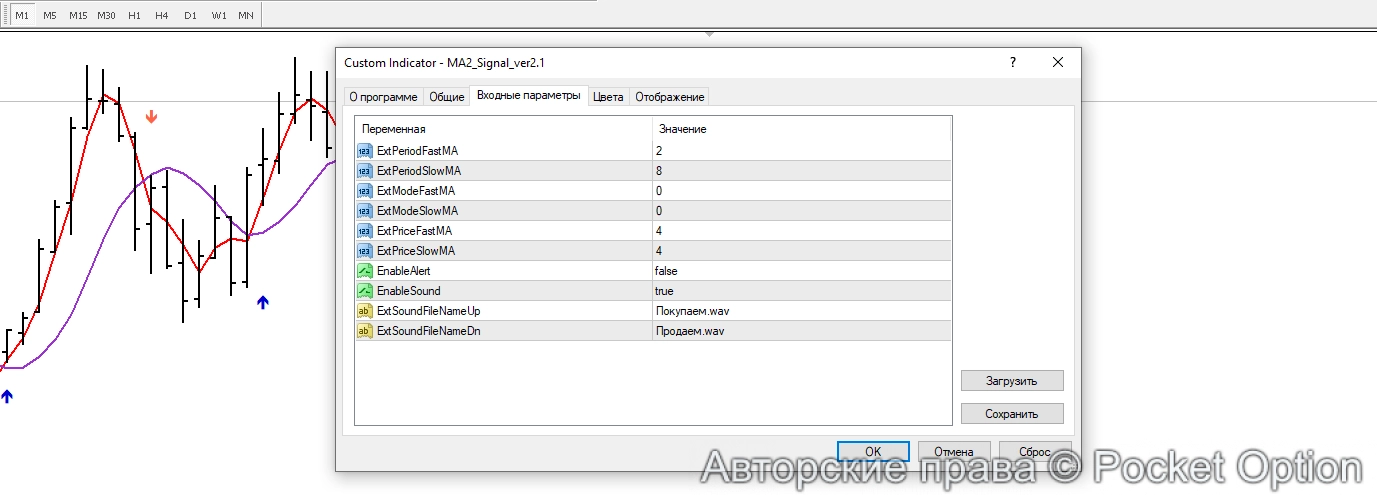Select the H4 timeframe button

pyautogui.click(x=161, y=15)
